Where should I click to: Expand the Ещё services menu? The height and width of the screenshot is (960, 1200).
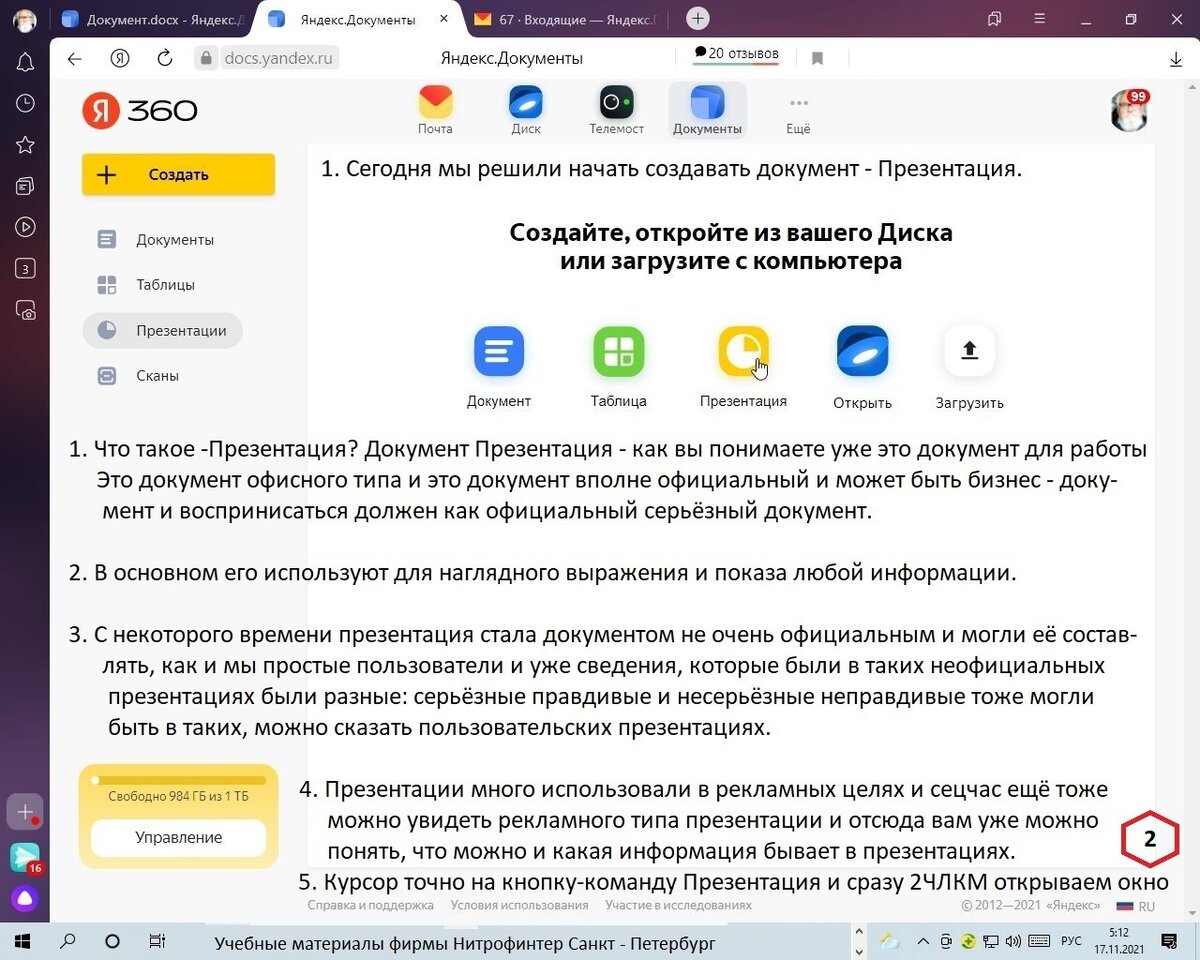click(798, 114)
